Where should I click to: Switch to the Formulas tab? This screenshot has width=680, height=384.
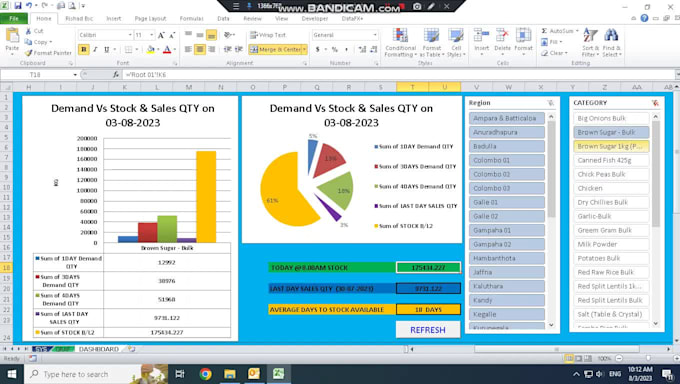191,19
